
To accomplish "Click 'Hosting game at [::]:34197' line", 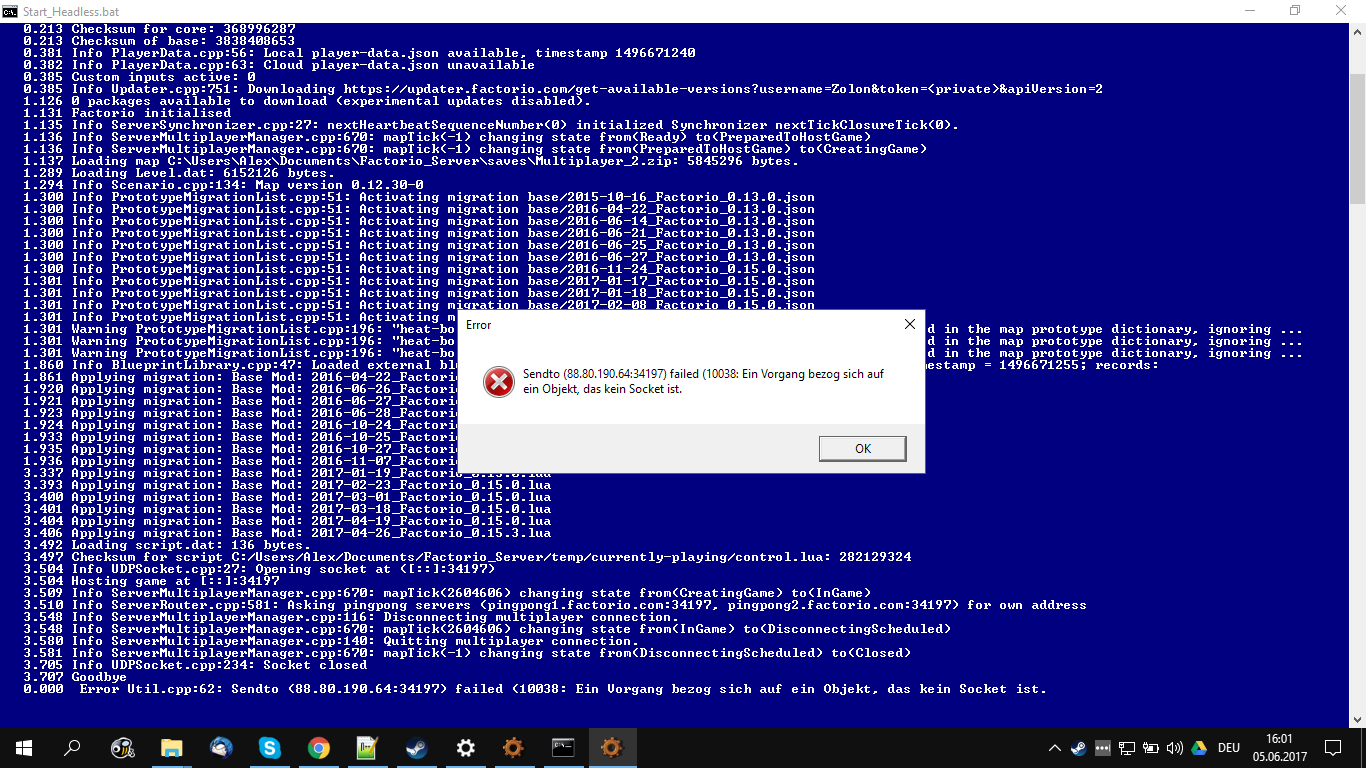I will [x=151, y=581].
